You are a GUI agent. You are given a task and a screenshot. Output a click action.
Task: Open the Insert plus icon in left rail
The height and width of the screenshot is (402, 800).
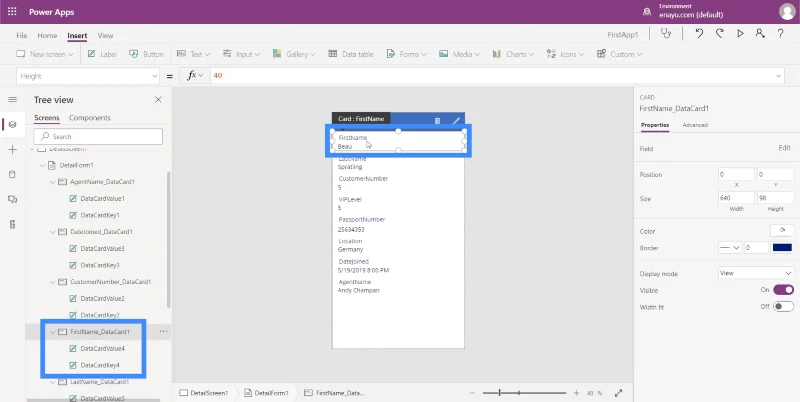[13, 149]
